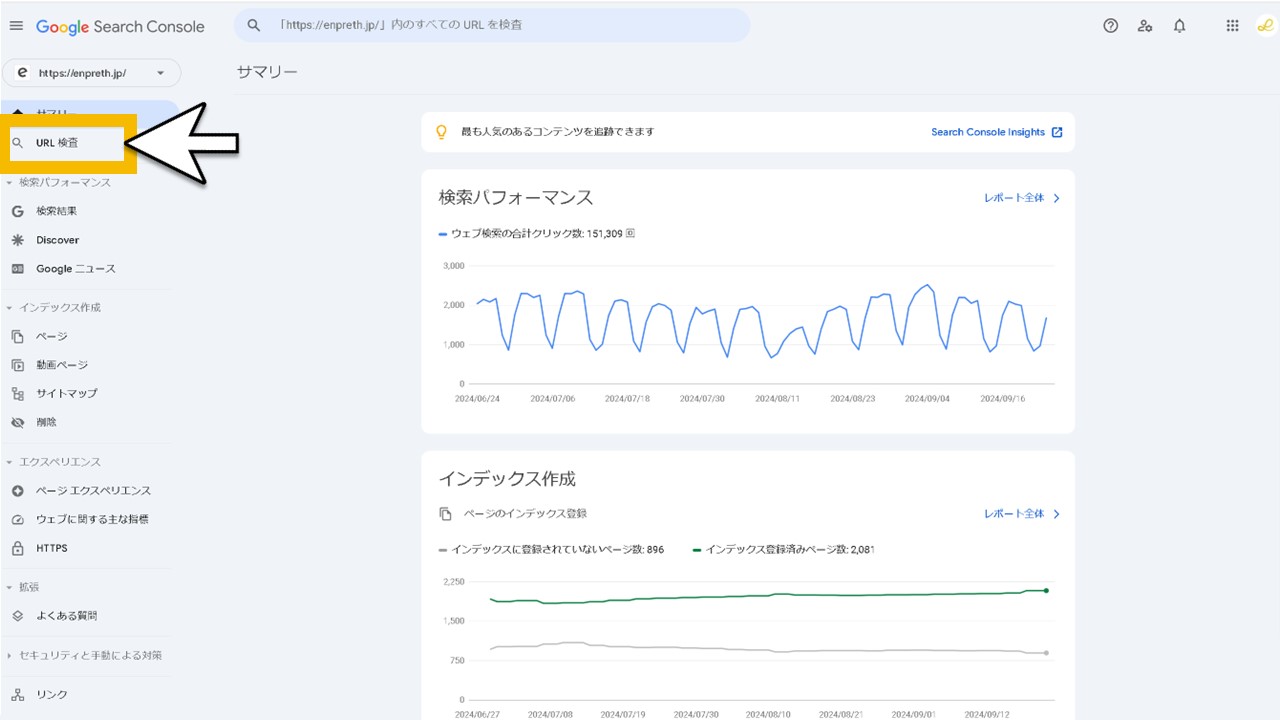Click レポート全体 for 検索パフォーマンス
This screenshot has width=1280, height=720.
[1015, 198]
